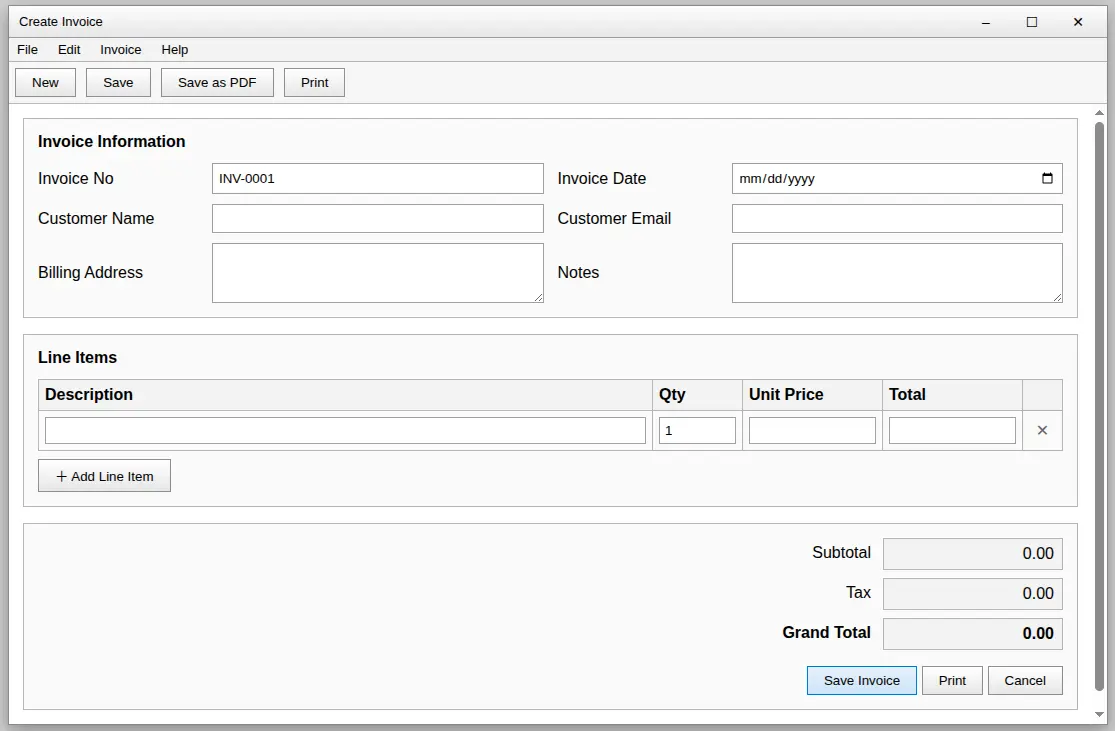Viewport: 1115px width, 731px height.
Task: Click the calendar icon in Invoice Date
Action: [1047, 179]
